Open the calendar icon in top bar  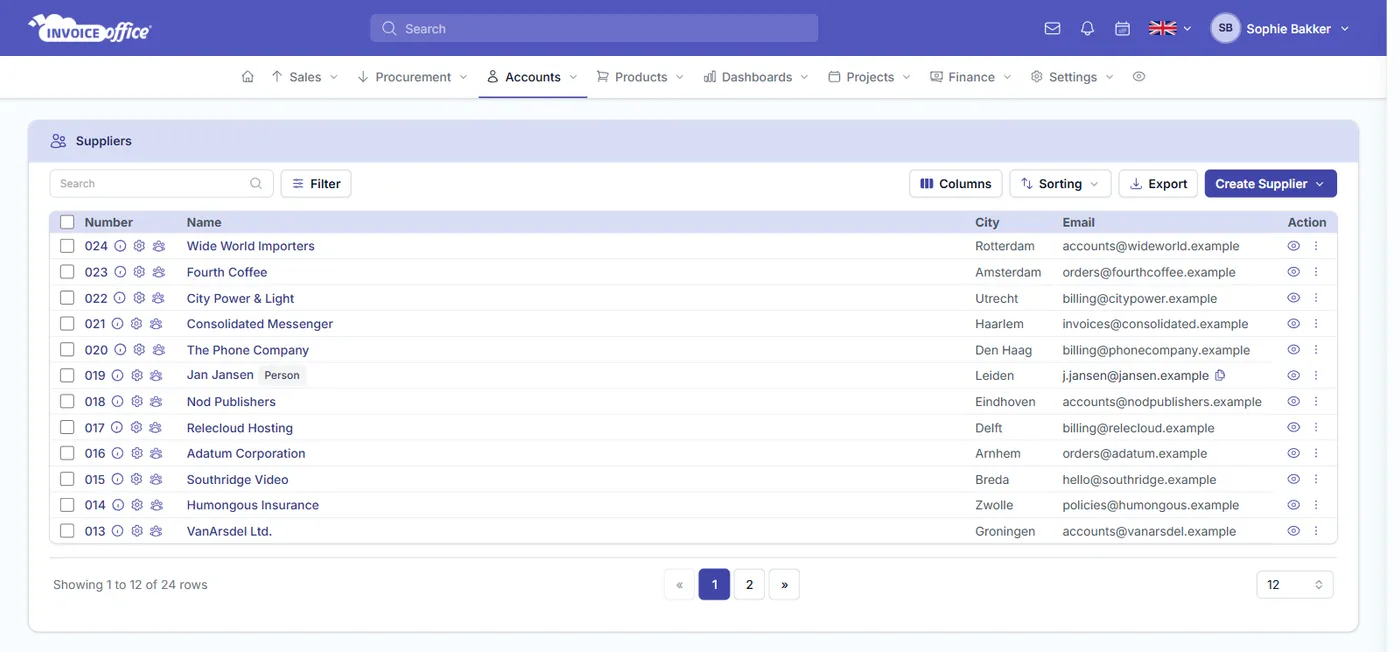tap(1122, 29)
